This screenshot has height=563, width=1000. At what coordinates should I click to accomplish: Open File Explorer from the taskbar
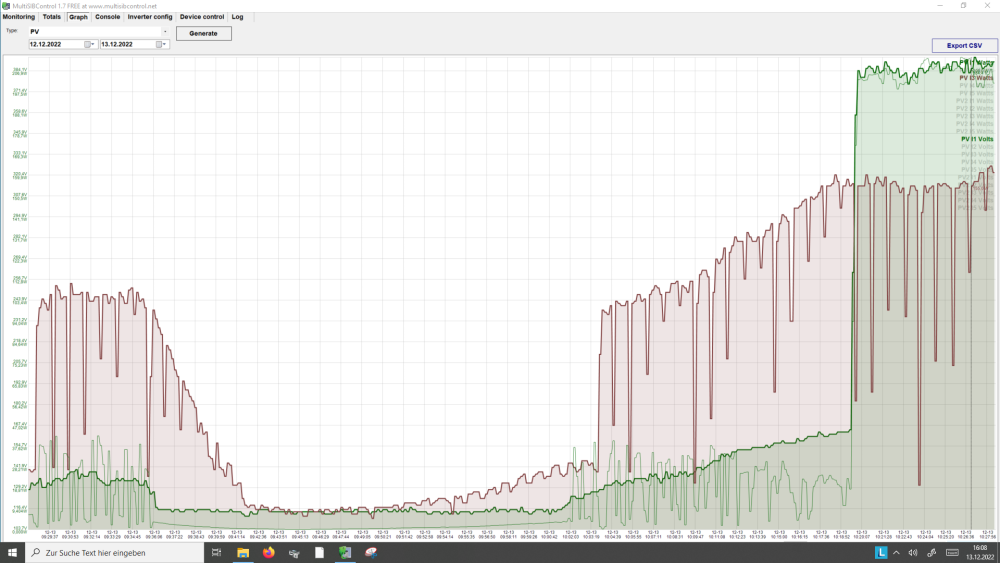[x=242, y=553]
